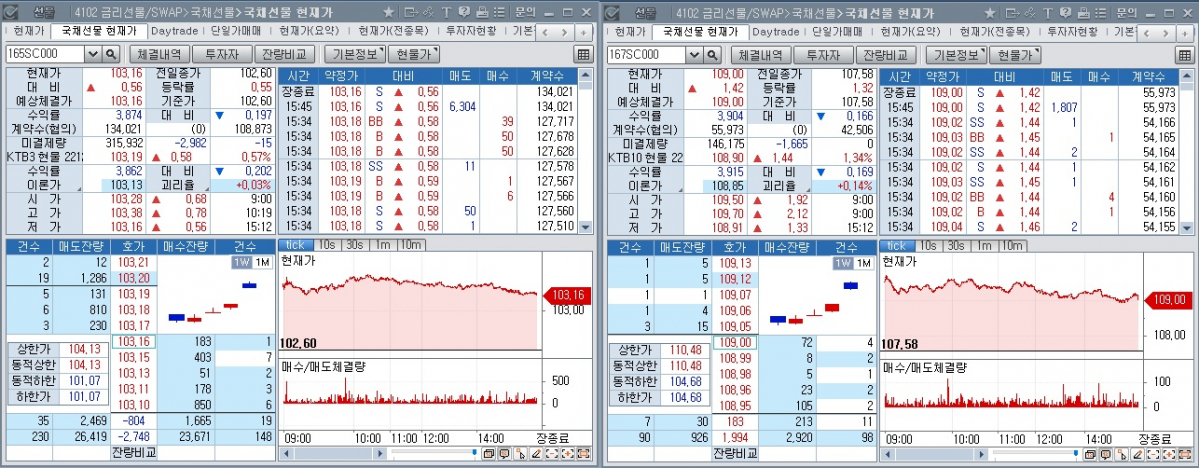
Task: Open the font T icon in right window
Action: [1047, 12]
